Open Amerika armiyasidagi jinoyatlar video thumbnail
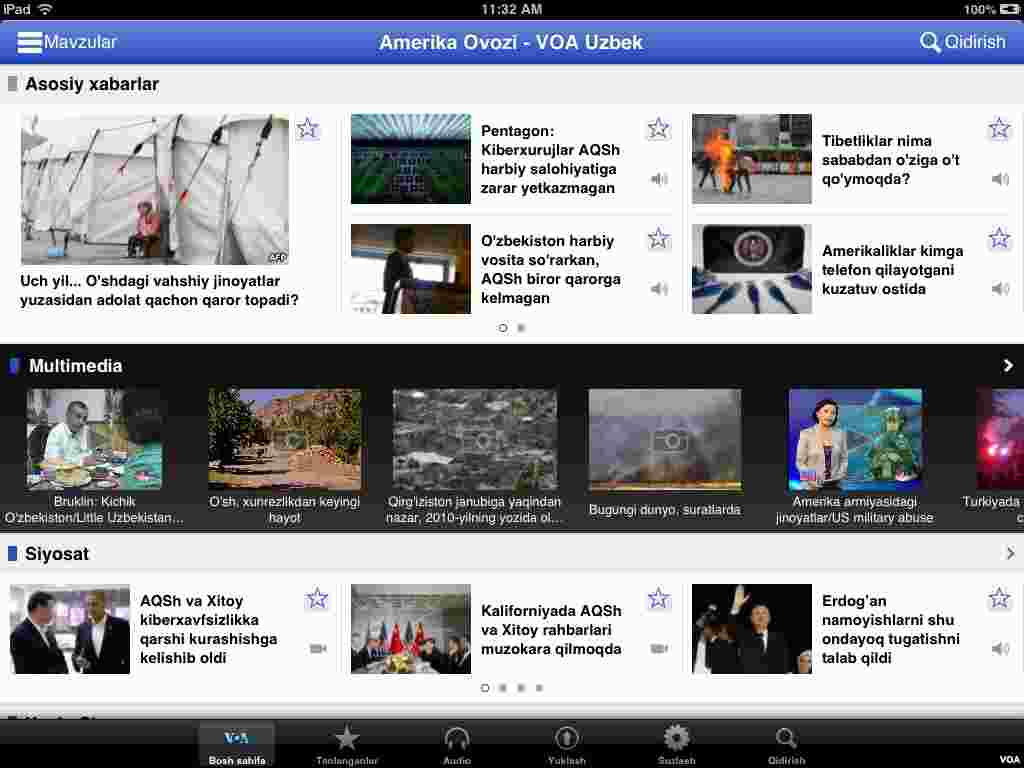This screenshot has width=1024, height=768. point(855,439)
